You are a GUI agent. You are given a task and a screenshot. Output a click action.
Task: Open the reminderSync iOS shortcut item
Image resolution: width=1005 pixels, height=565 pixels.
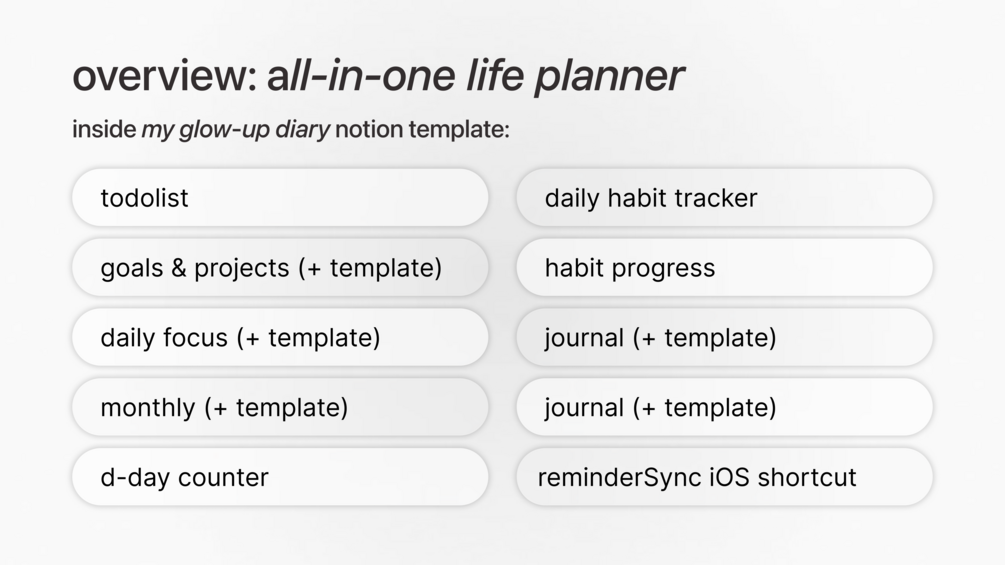[724, 477]
